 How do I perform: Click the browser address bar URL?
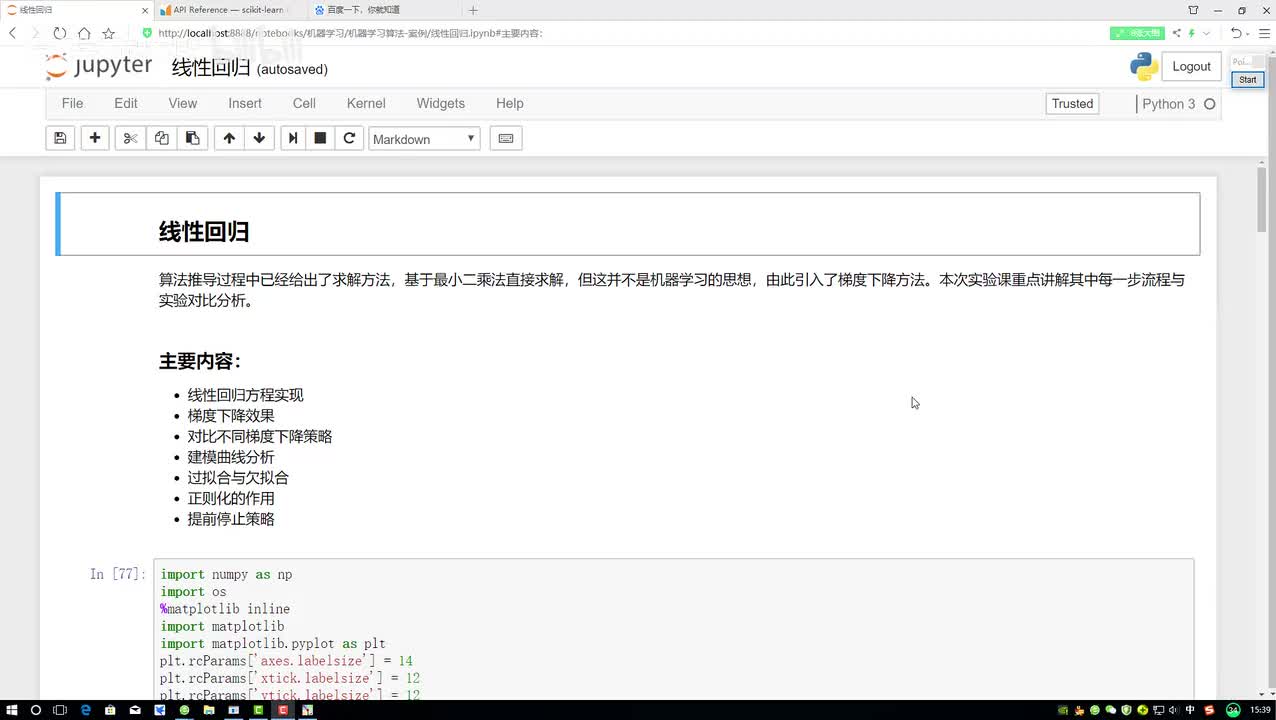[350, 33]
